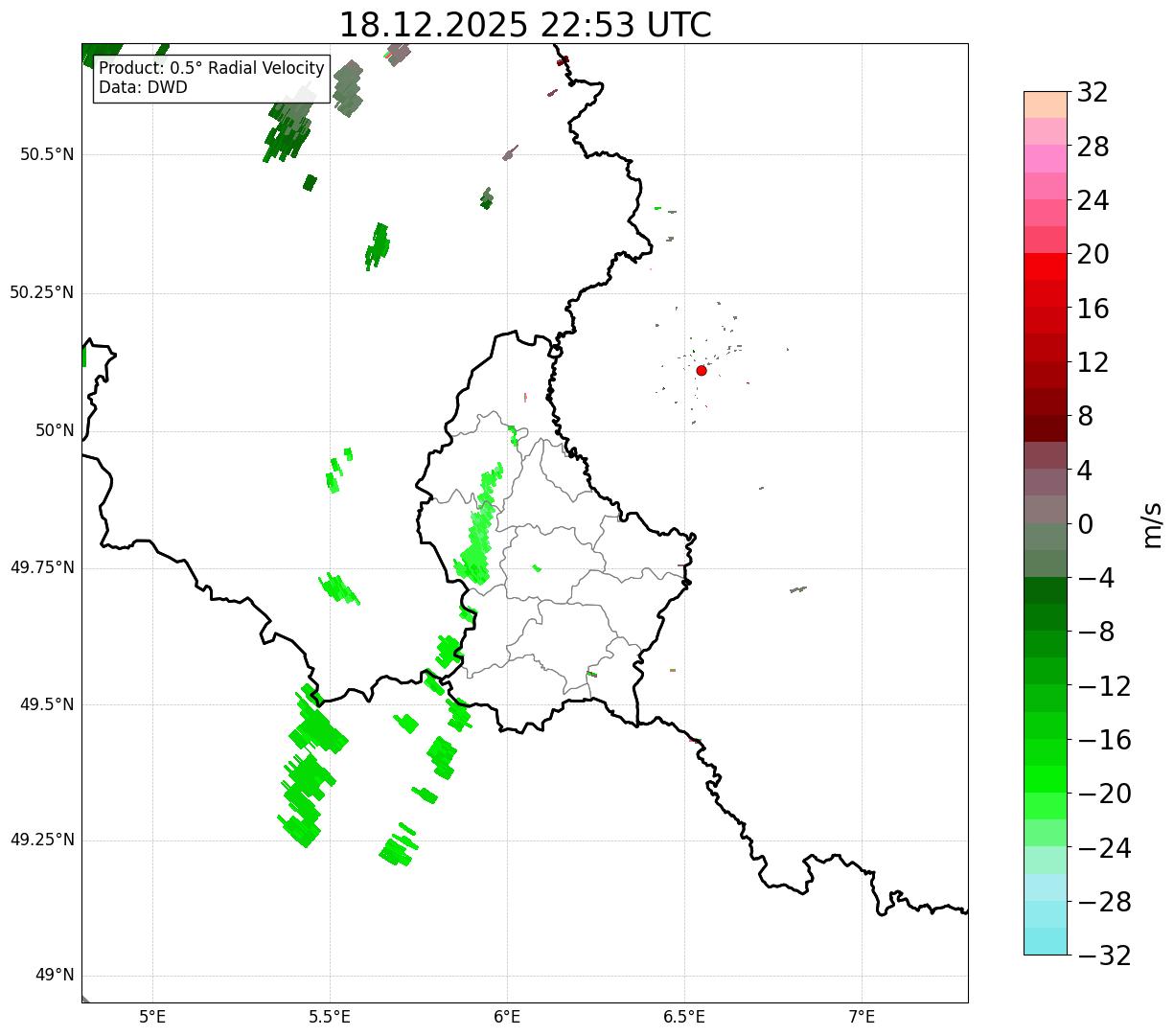Click the colorbar value −8
Screen dimensions: 1174x1036
(1094, 633)
